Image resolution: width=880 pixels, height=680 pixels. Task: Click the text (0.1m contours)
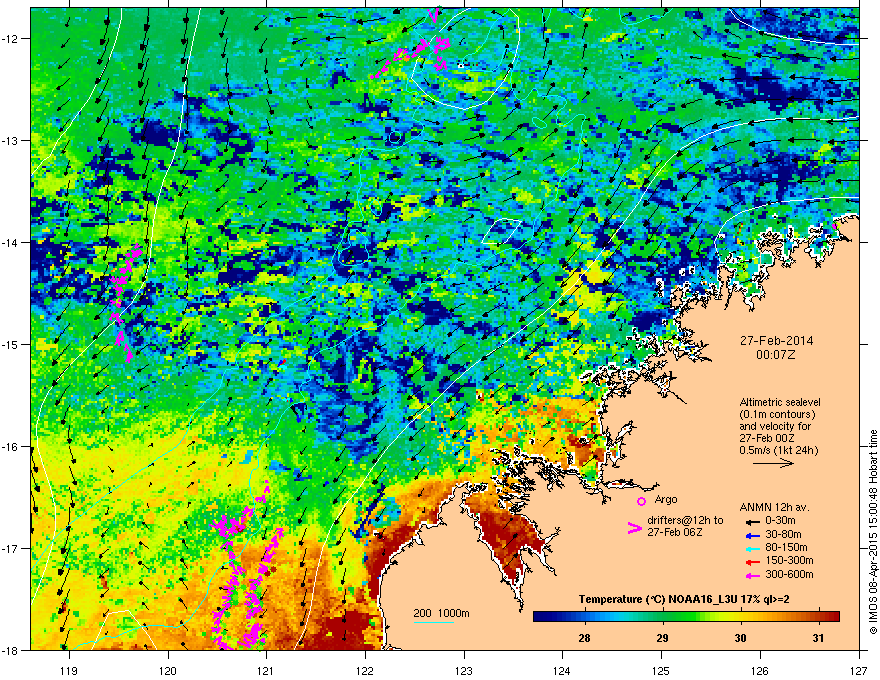click(x=777, y=415)
